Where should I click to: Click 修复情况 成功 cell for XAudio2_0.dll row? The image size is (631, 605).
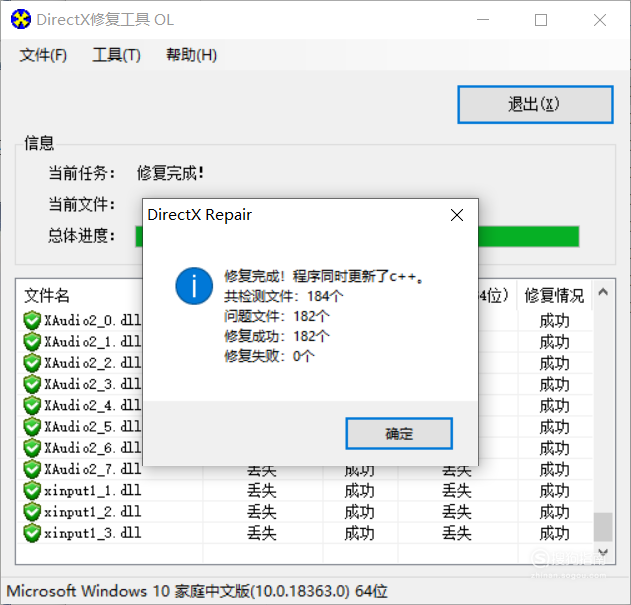coord(555,321)
